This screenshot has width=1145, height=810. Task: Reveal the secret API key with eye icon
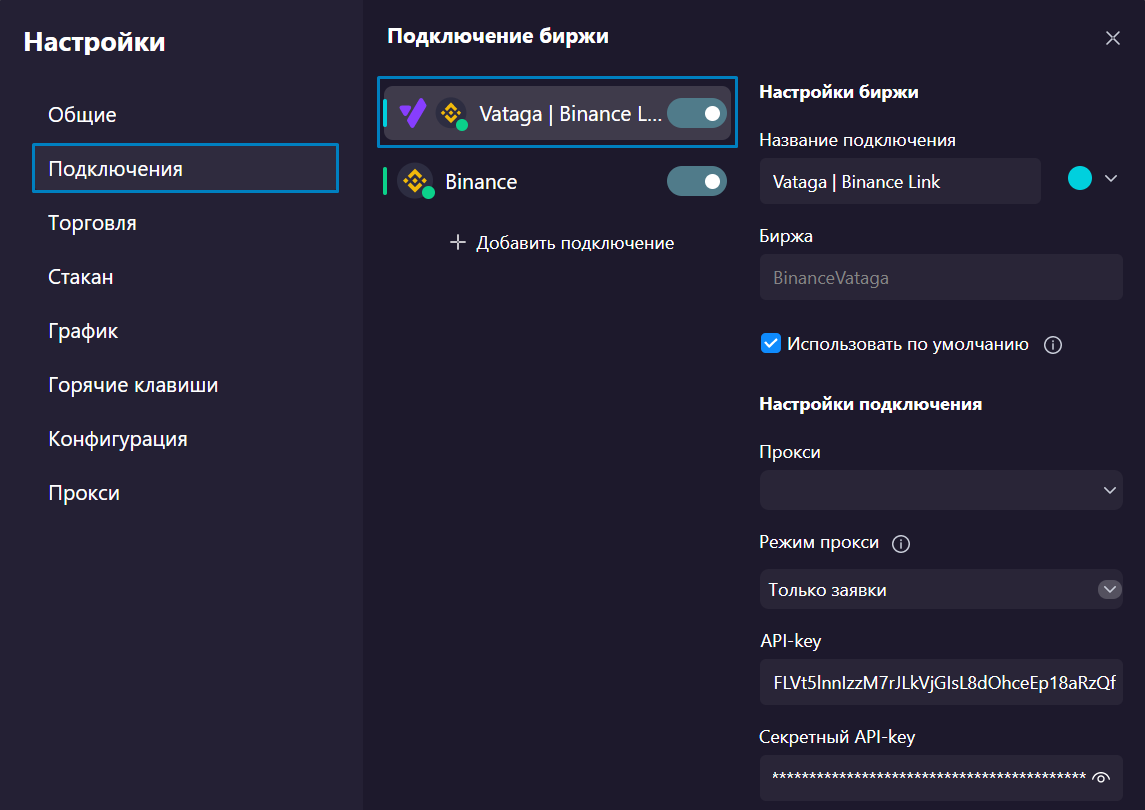pos(1101,777)
